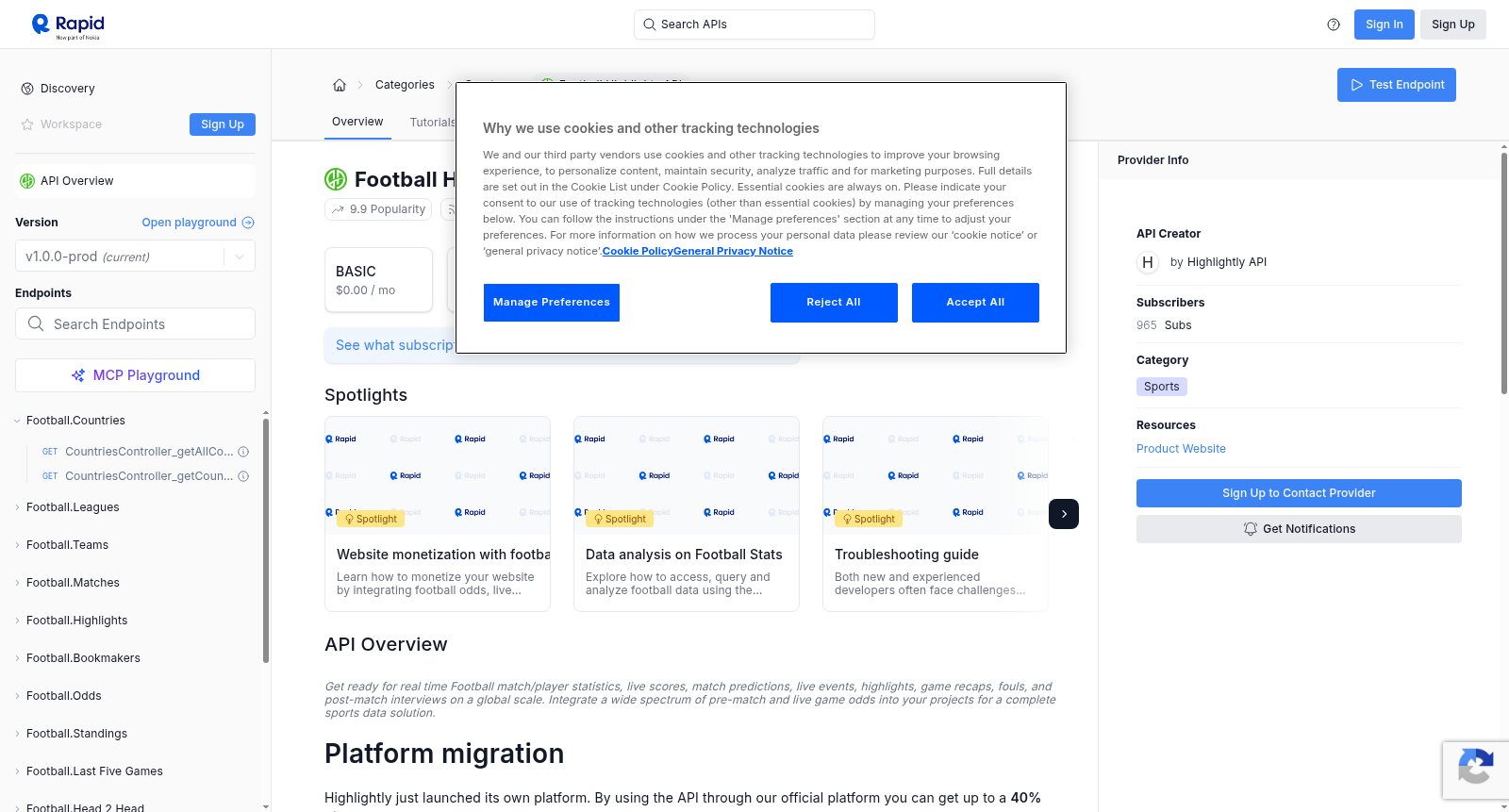Click the API Overview football icon
Screen dimensions: 1509x812
click(27, 181)
